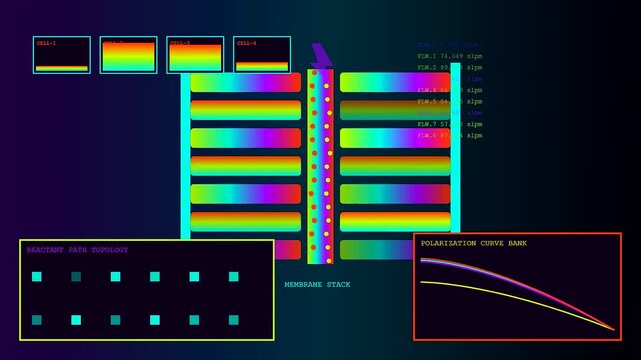
Task: Open the CELL-3 level gauge
Action: [x=195, y=55]
